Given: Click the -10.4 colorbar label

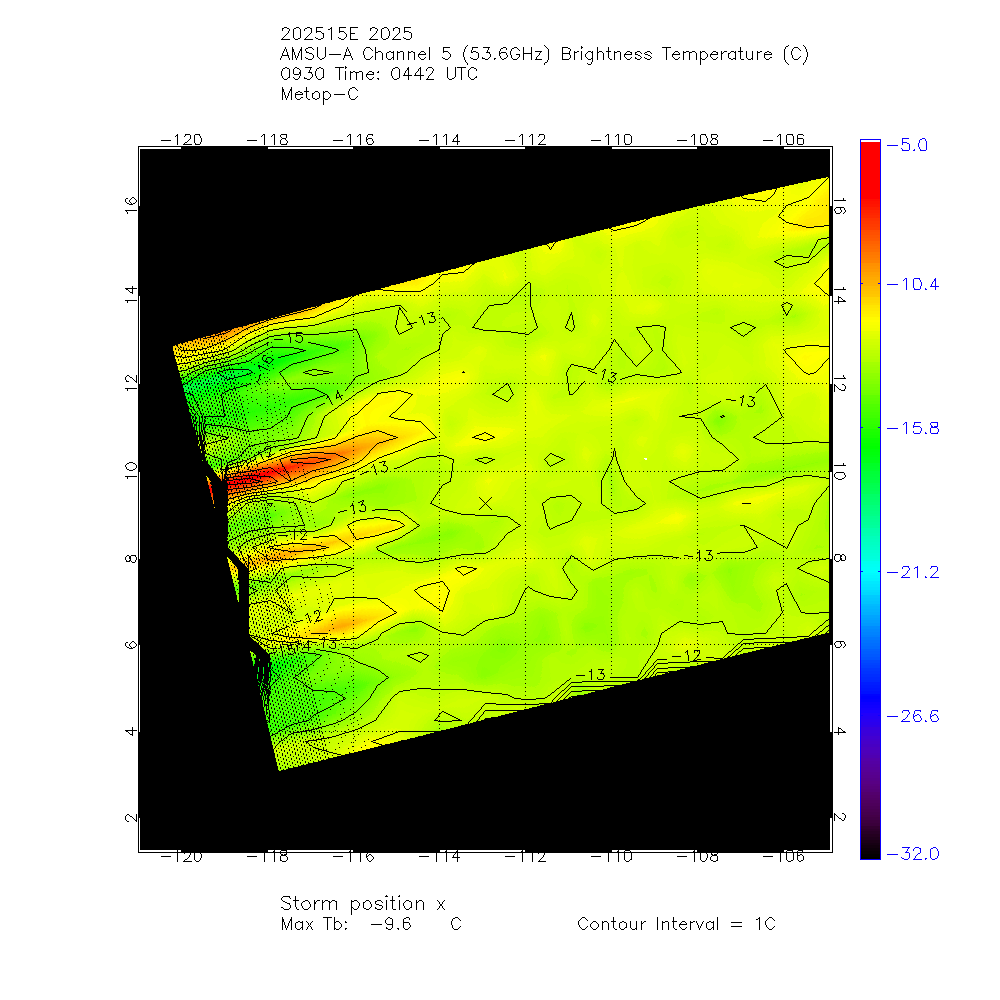Looking at the screenshot, I should click(913, 284).
